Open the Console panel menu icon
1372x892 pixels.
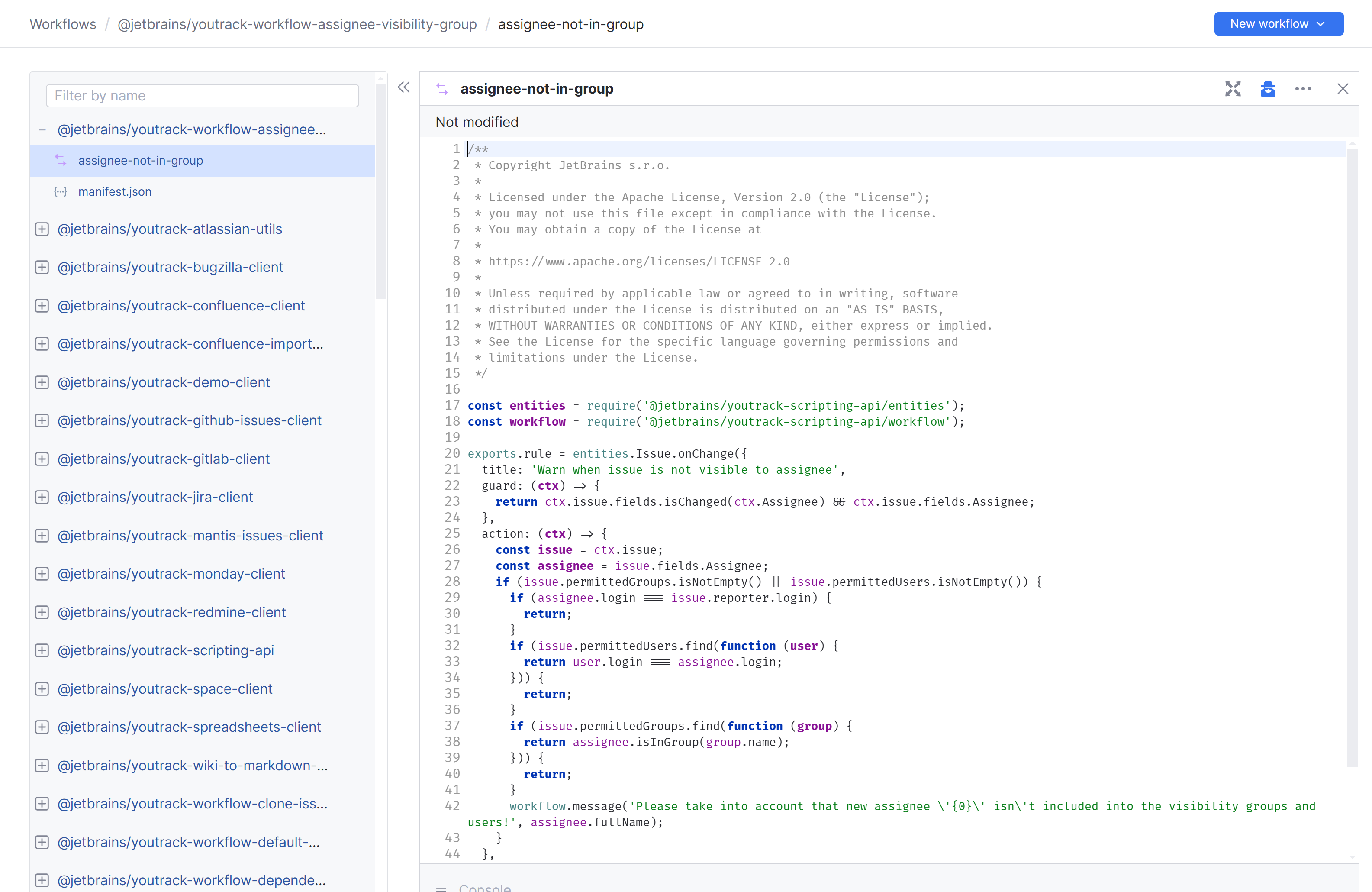tap(441, 888)
